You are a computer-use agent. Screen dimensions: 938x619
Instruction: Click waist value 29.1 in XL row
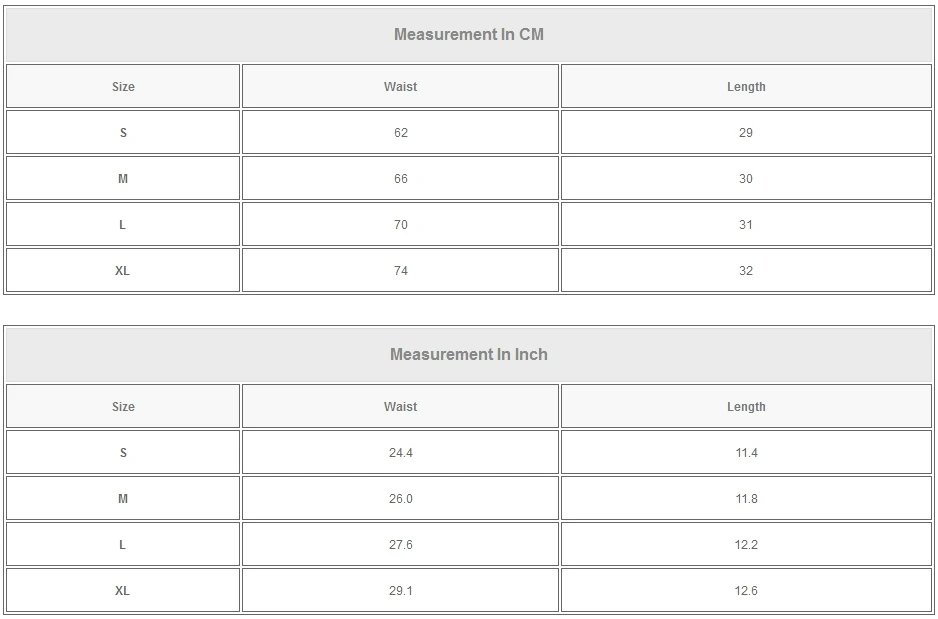(x=400, y=591)
